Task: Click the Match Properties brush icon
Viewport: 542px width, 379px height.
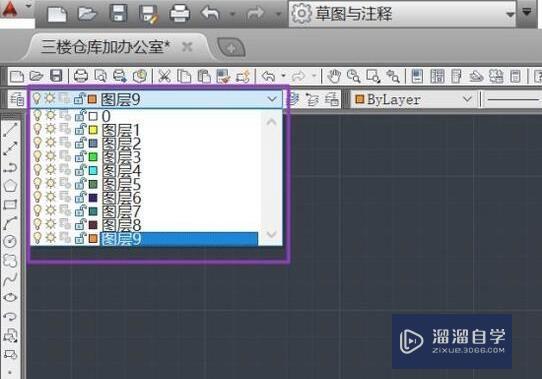Action: 223,76
